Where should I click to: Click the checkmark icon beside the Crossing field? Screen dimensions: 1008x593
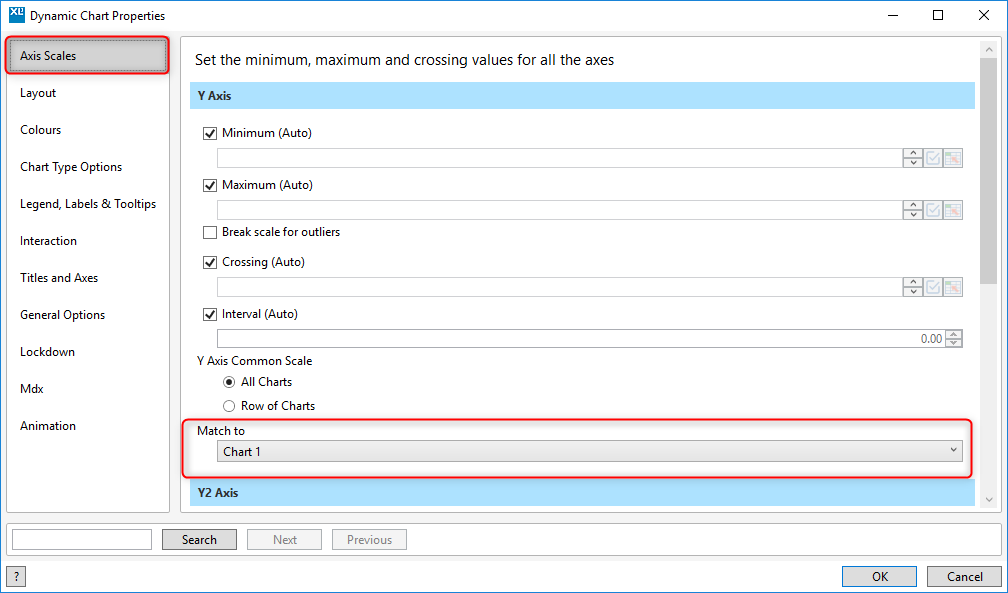tap(933, 287)
